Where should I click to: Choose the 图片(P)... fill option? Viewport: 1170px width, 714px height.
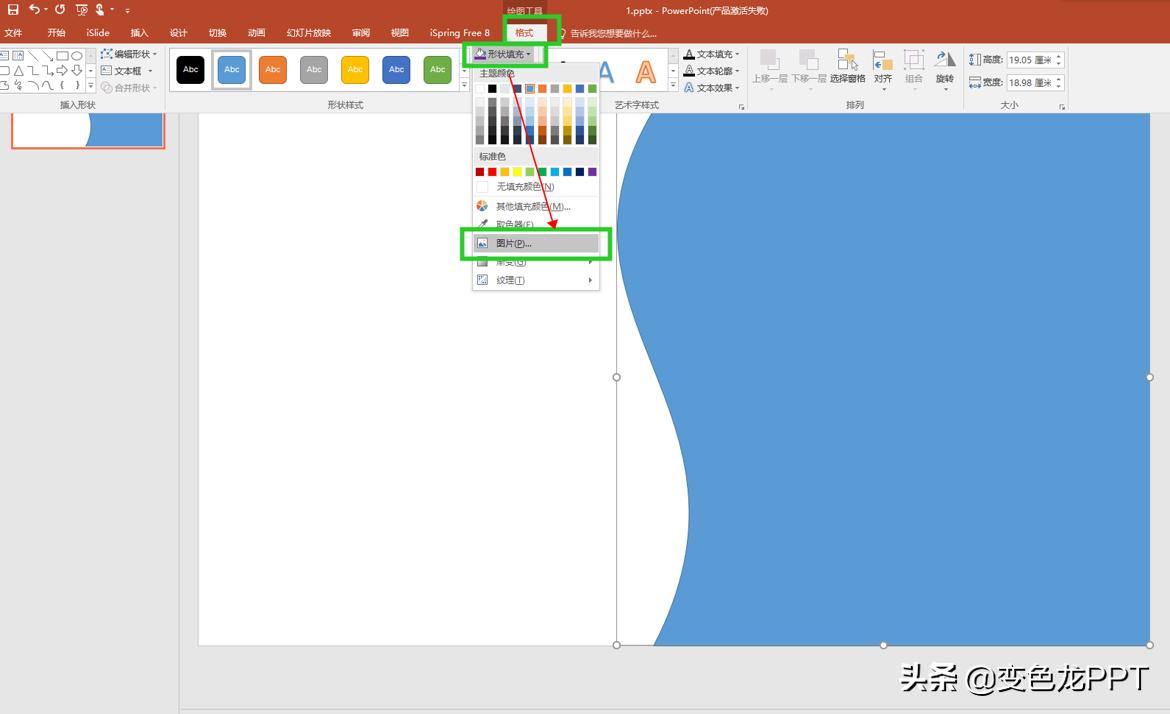coord(536,243)
